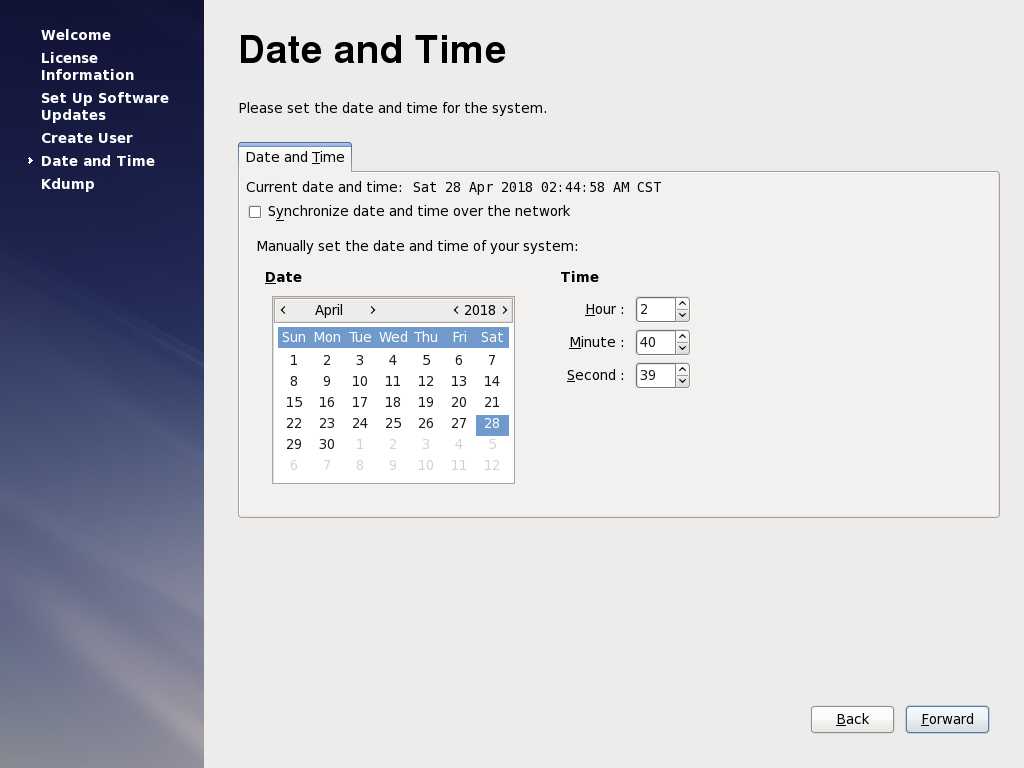1024x768 pixels.
Task: Select April 21 in the calendar
Action: [492, 402]
